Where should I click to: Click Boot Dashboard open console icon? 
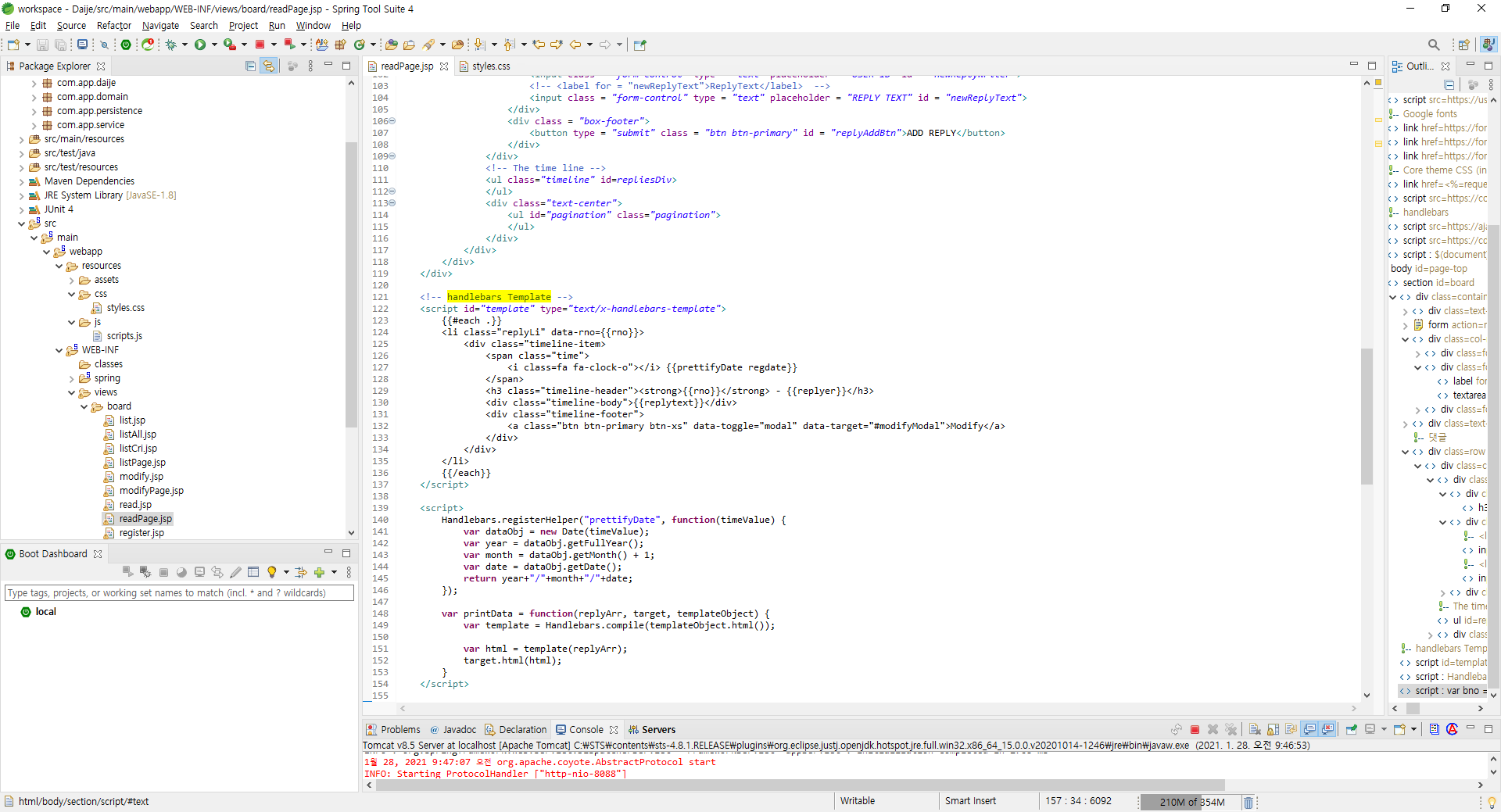[x=200, y=572]
